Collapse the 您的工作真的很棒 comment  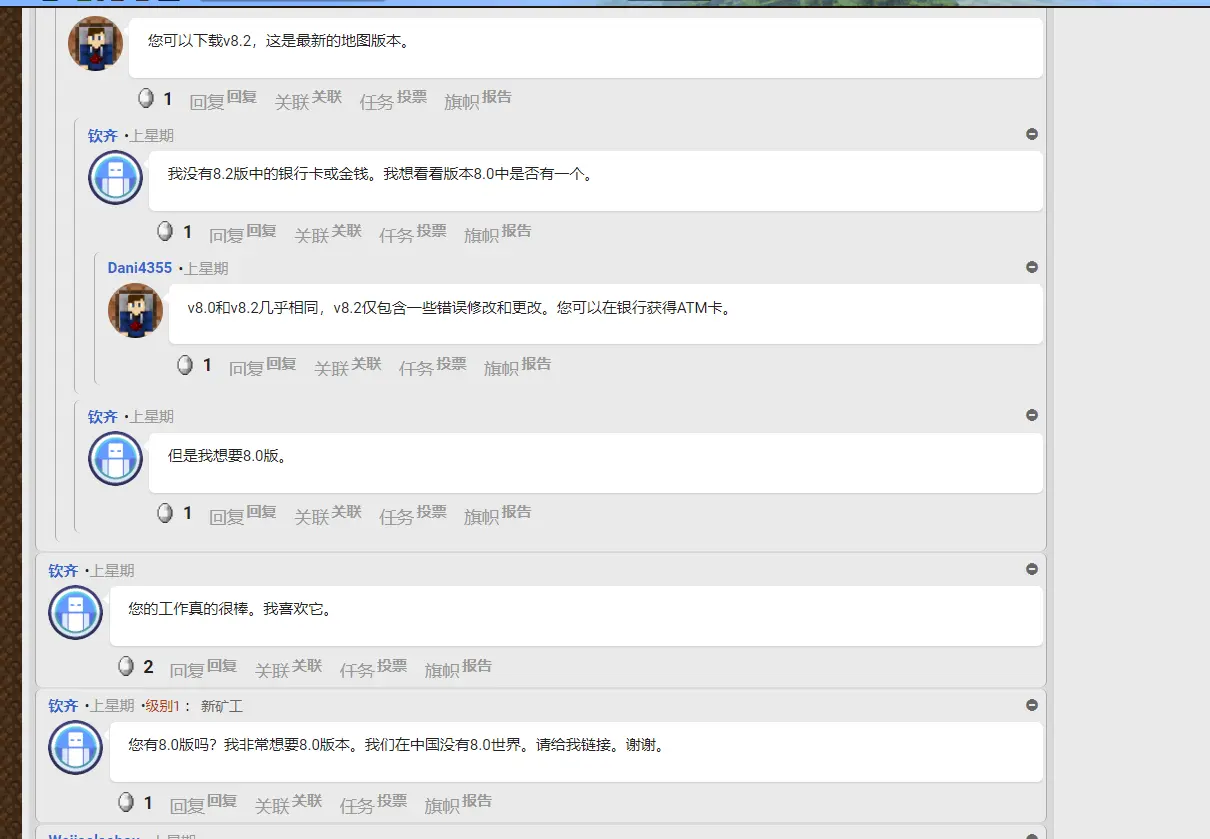1032,569
